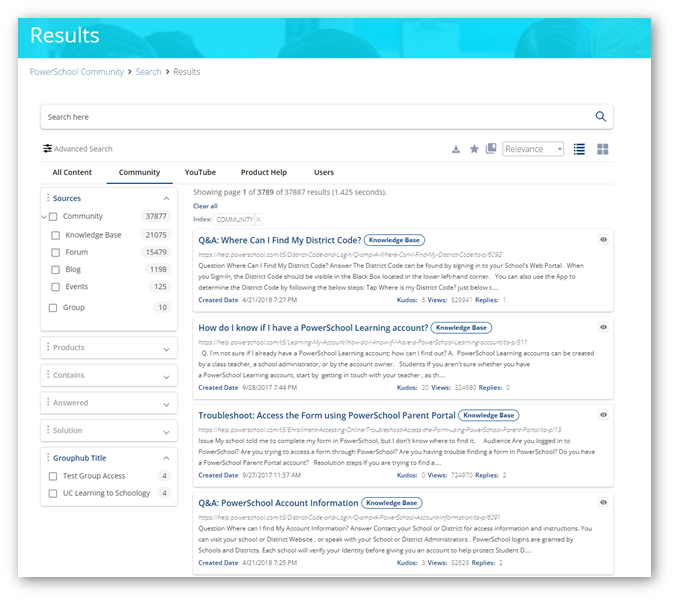Viewport: 674px width, 600px height.
Task: Open the Product Help tab
Action: pyautogui.click(x=264, y=172)
